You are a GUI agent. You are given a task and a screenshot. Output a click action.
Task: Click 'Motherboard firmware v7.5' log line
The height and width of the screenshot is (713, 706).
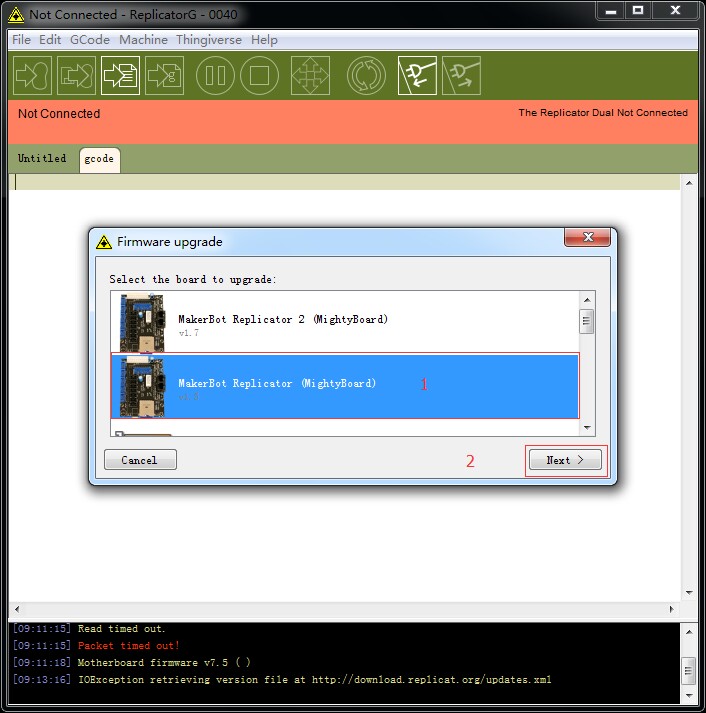point(164,663)
